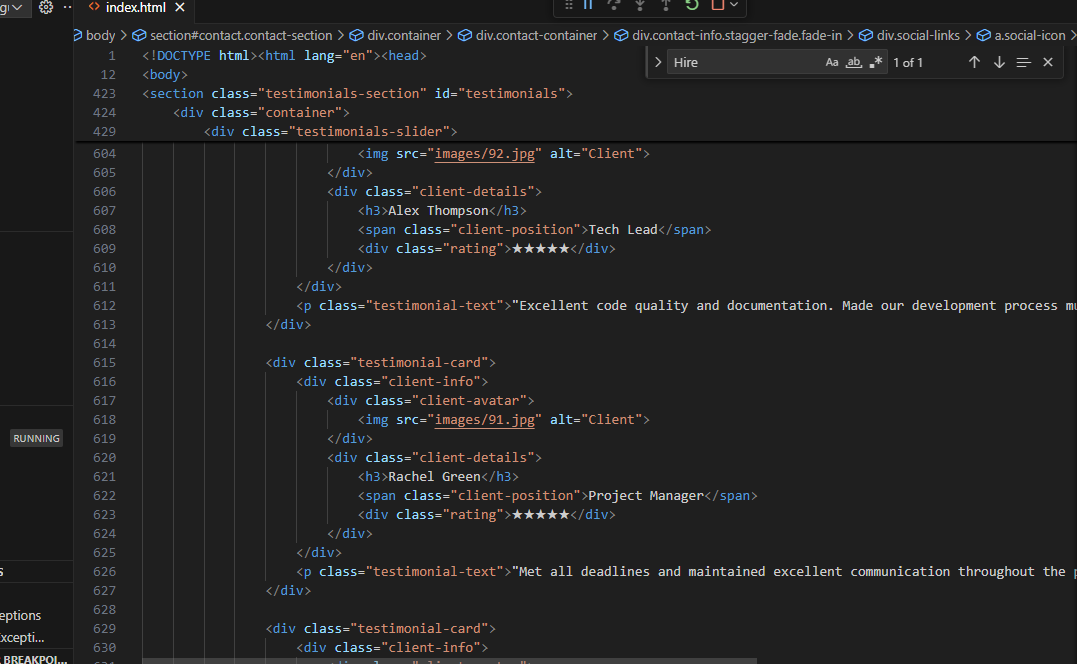Image resolution: width=1077 pixels, height=664 pixels.
Task: Expand the chevron after div.social-links breadcrumb
Action: coord(968,35)
